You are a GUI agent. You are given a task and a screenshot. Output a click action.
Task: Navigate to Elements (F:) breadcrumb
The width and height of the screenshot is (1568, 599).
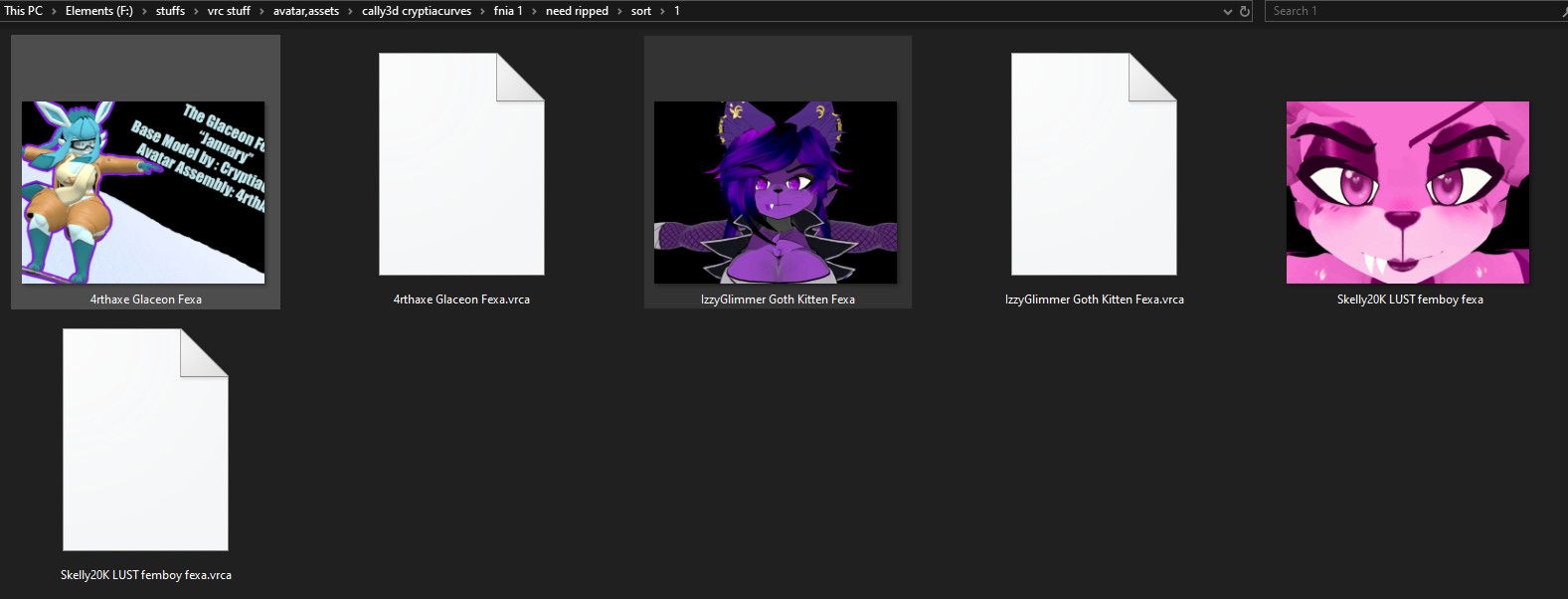(99, 11)
